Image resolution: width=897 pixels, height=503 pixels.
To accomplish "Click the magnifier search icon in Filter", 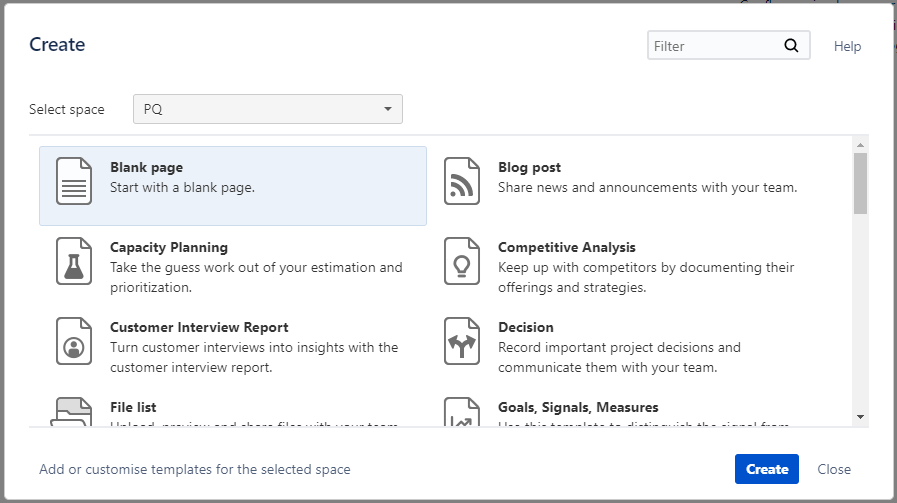I will 791,45.
